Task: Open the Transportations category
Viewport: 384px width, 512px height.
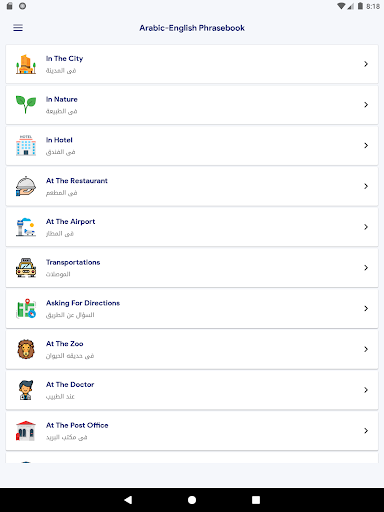Action: coord(192,268)
